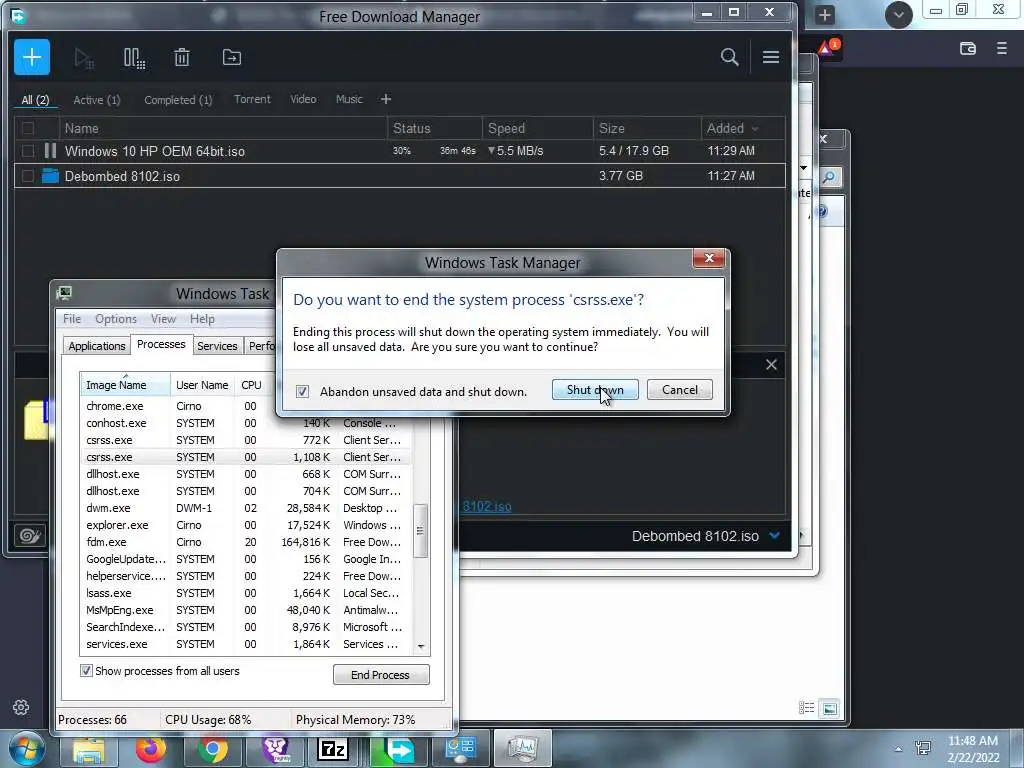Click the network tray icon

click(923, 748)
